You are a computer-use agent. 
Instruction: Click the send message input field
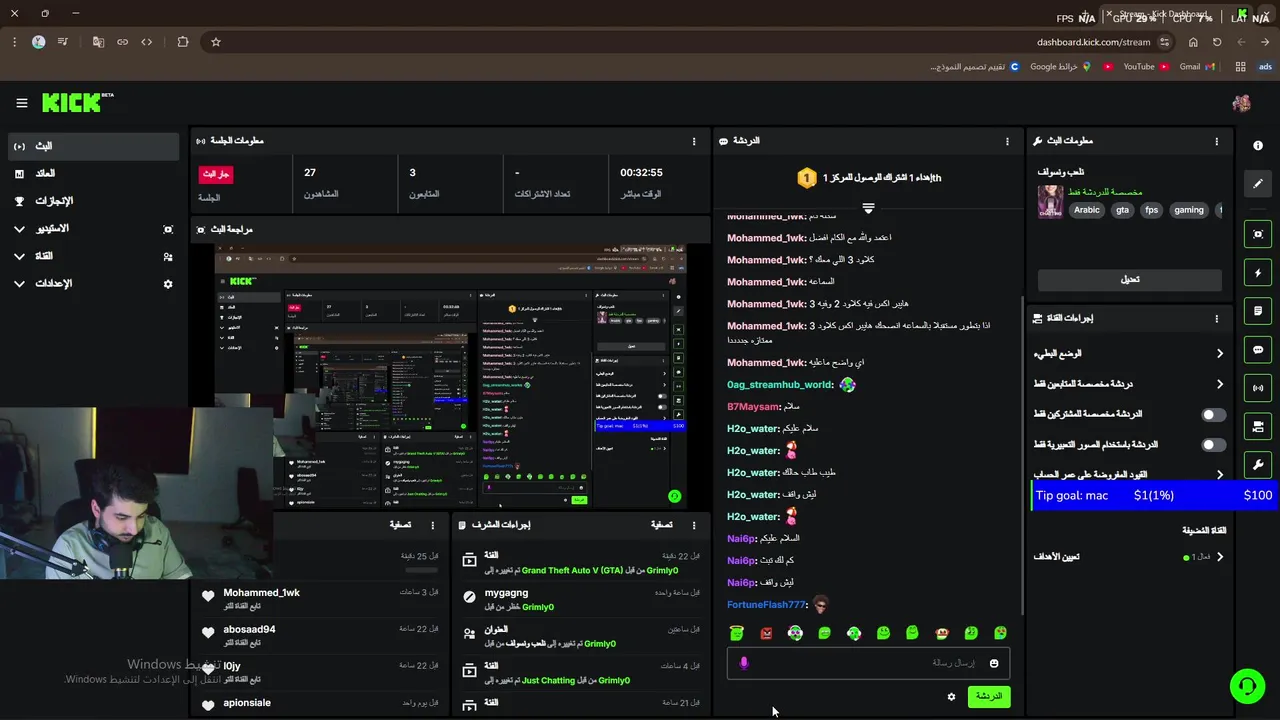[x=868, y=663]
